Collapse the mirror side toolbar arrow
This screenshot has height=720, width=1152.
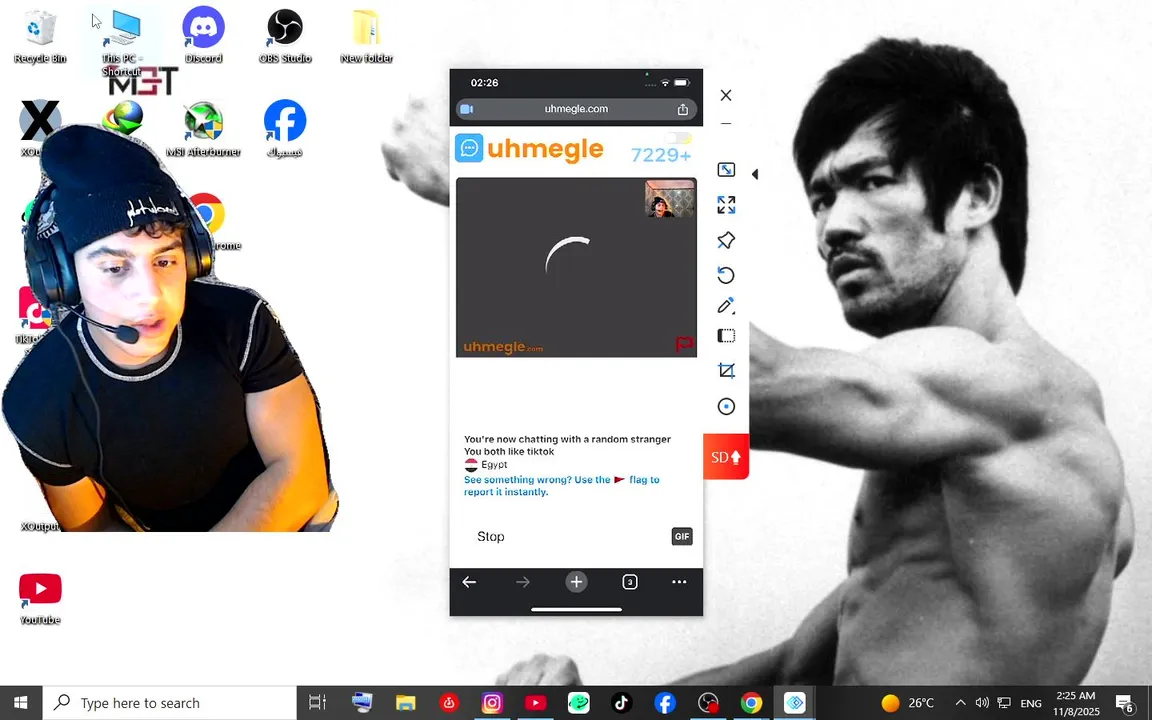coord(755,174)
